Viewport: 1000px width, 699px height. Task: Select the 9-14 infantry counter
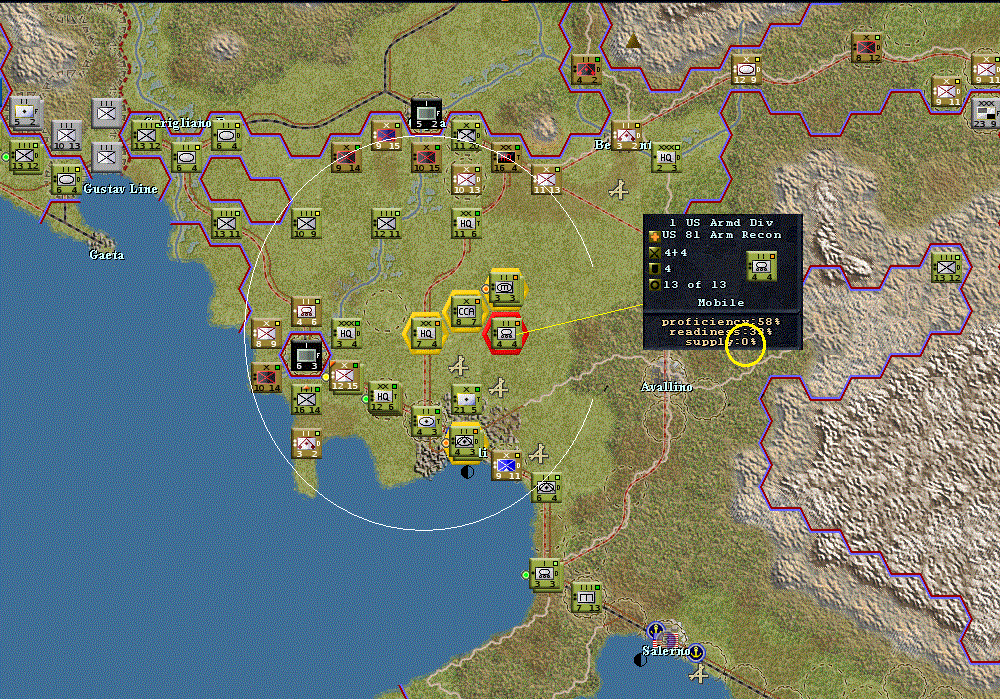click(x=347, y=158)
